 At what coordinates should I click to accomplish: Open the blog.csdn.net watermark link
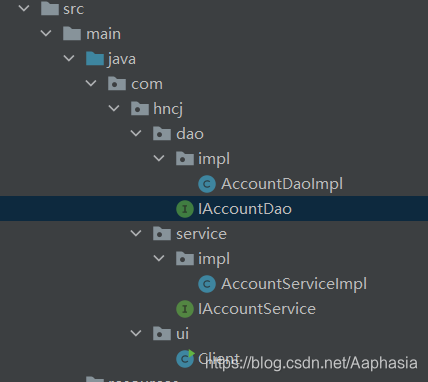(311, 363)
